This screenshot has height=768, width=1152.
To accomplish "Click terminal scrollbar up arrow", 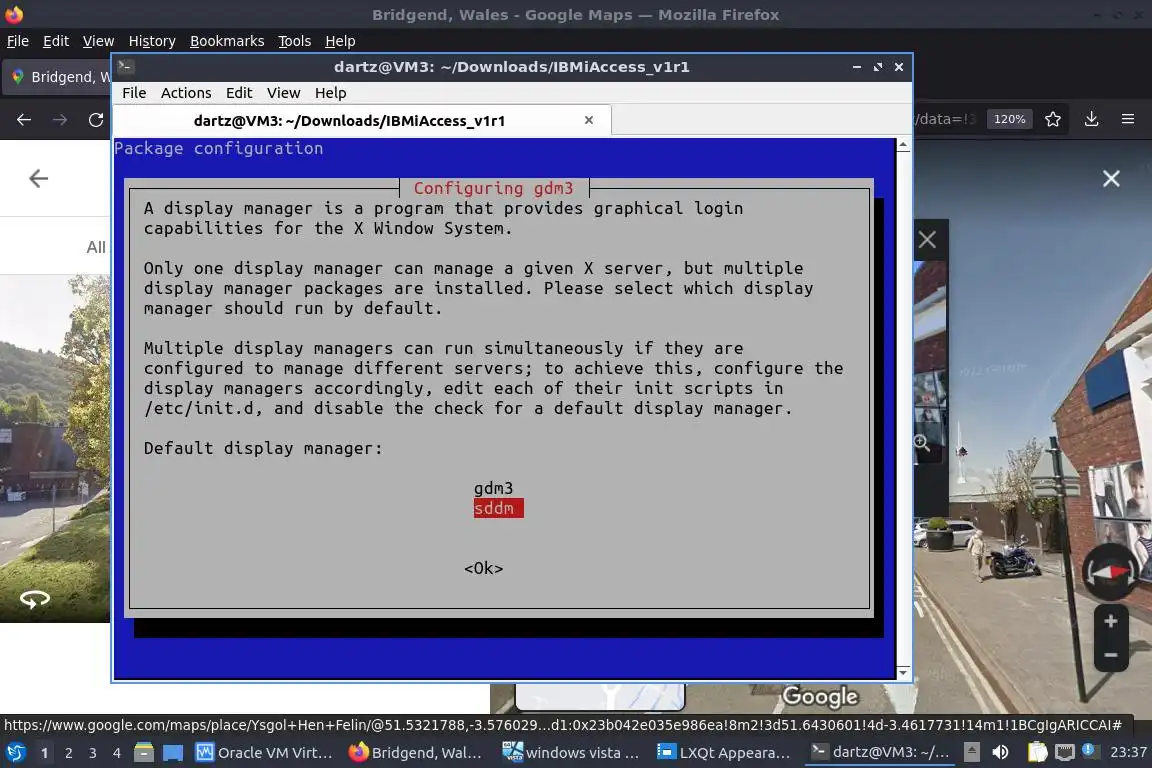I will click(x=903, y=146).
